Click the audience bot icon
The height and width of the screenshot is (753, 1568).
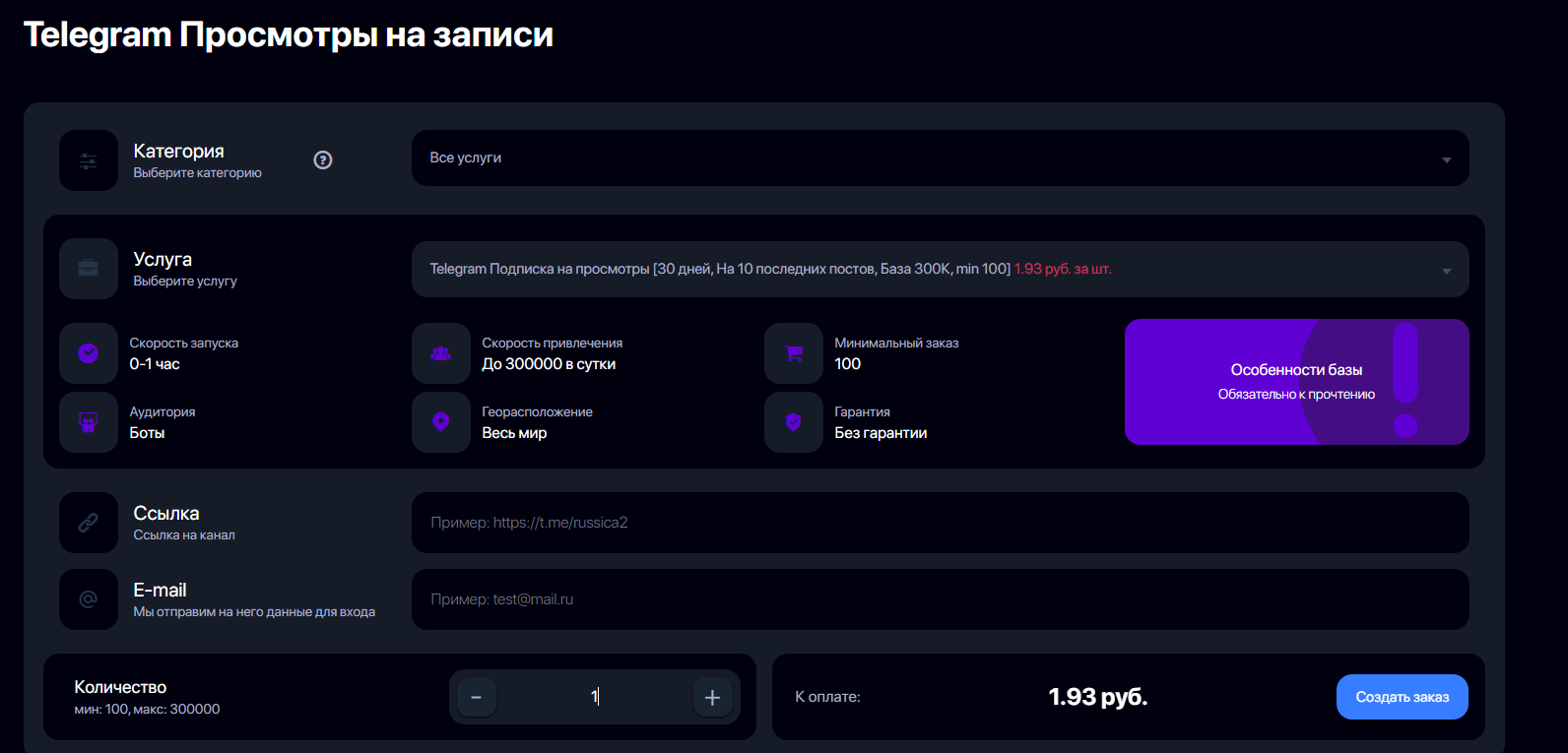pyautogui.click(x=89, y=422)
